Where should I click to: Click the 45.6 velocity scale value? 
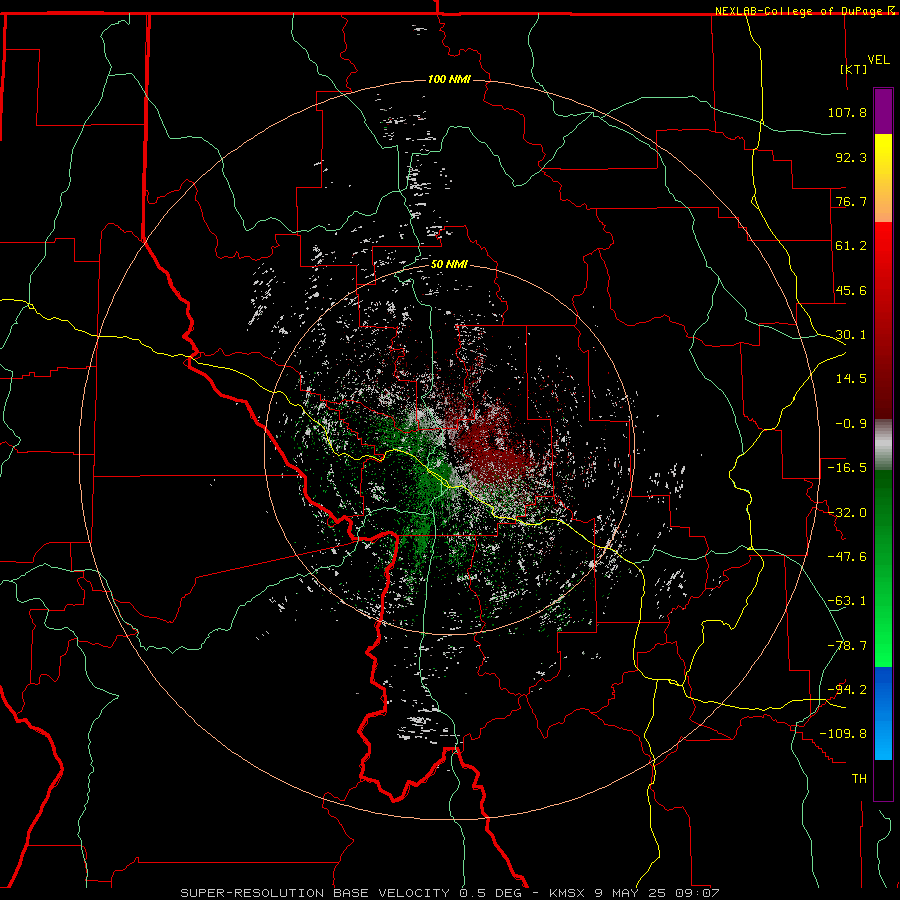[x=851, y=290]
